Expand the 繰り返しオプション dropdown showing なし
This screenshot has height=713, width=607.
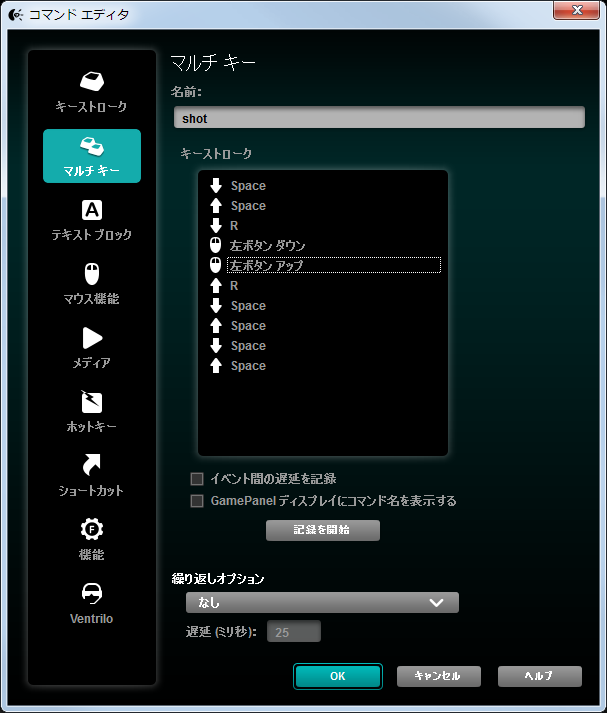click(x=322, y=603)
